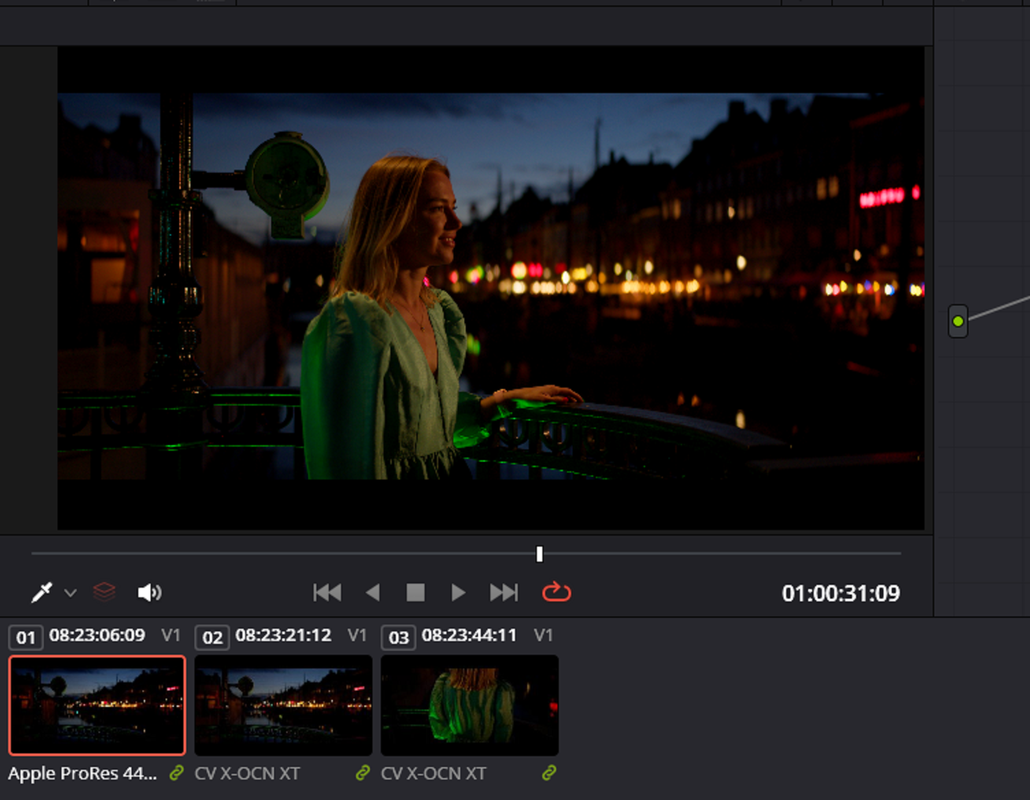Jump to the first frame of the clip
This screenshot has height=800, width=1030.
tap(327, 592)
